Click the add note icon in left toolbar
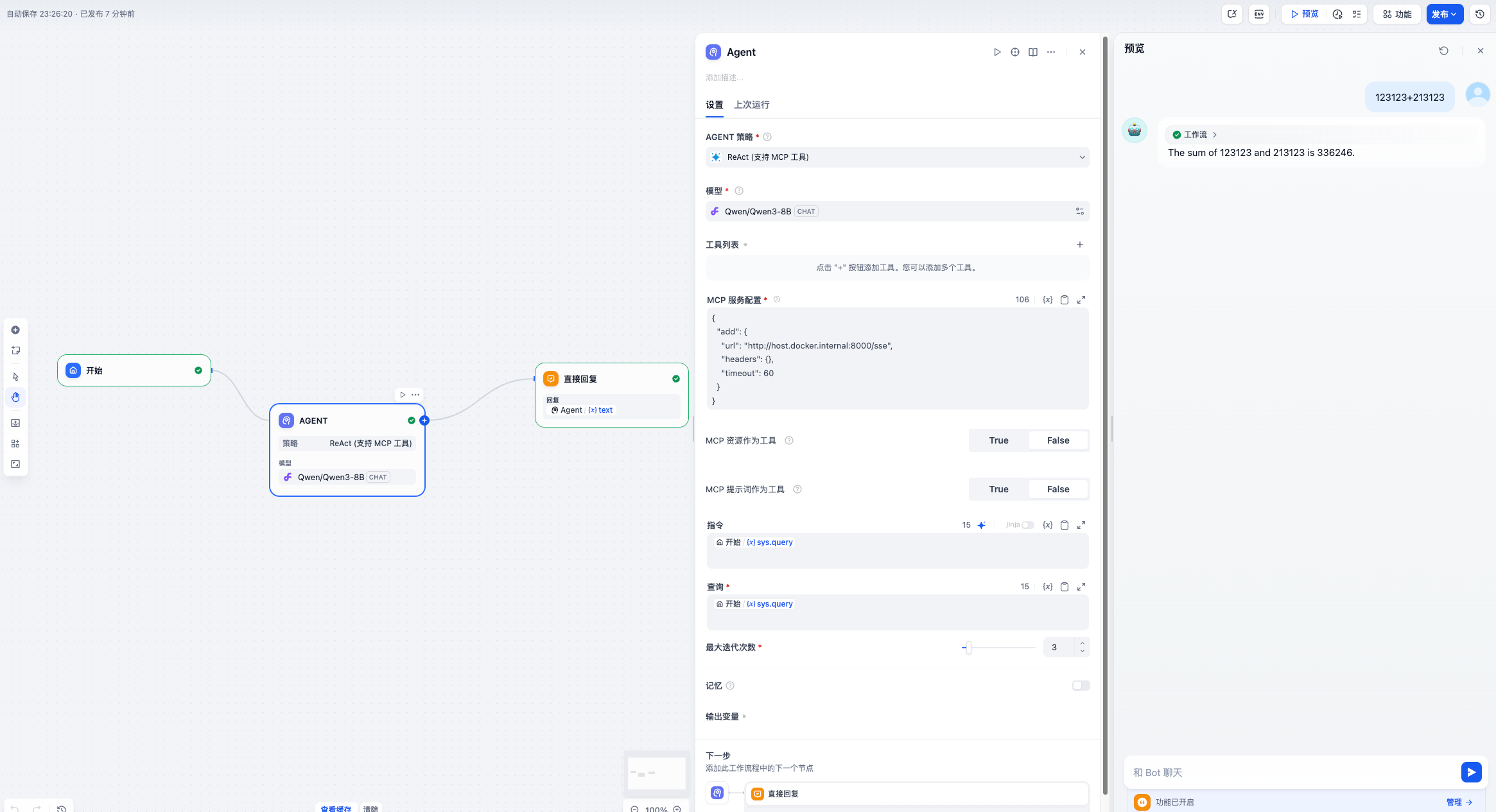 tap(15, 350)
